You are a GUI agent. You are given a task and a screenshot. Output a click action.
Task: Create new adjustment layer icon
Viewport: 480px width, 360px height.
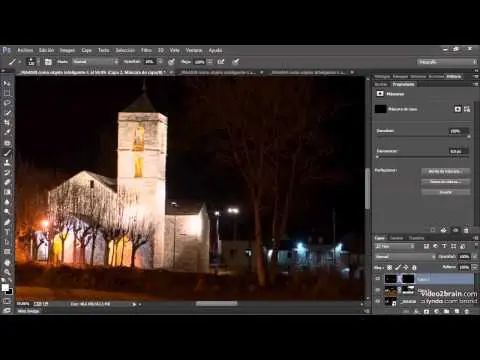pos(436,311)
